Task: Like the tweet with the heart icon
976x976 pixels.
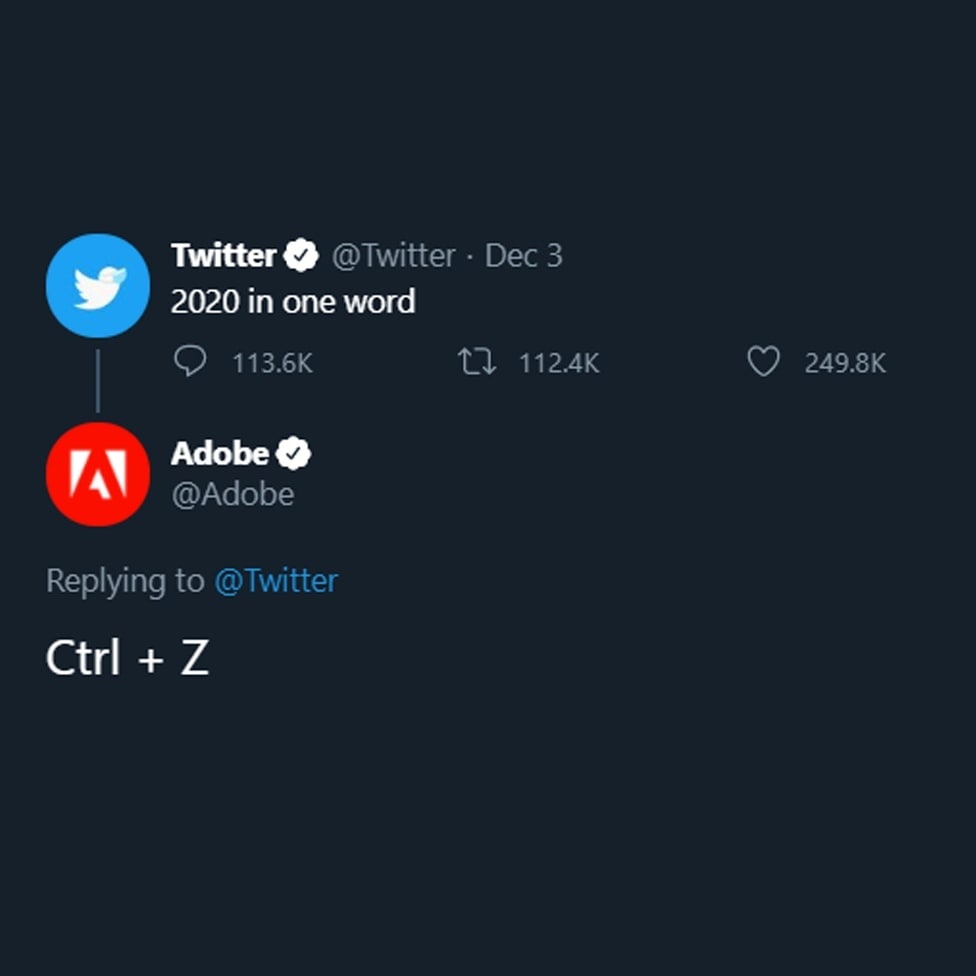Action: coord(763,361)
